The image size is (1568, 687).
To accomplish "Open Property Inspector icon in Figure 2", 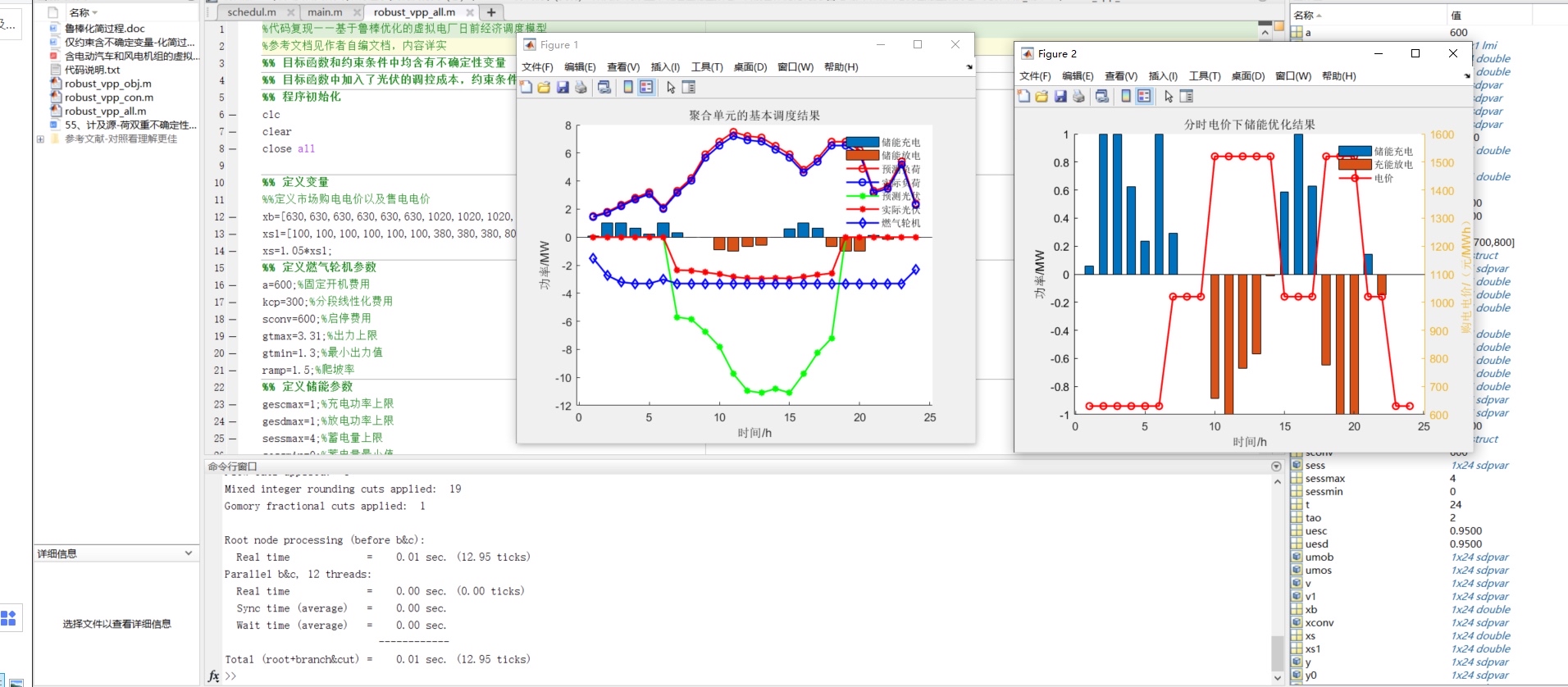I will click(1186, 96).
